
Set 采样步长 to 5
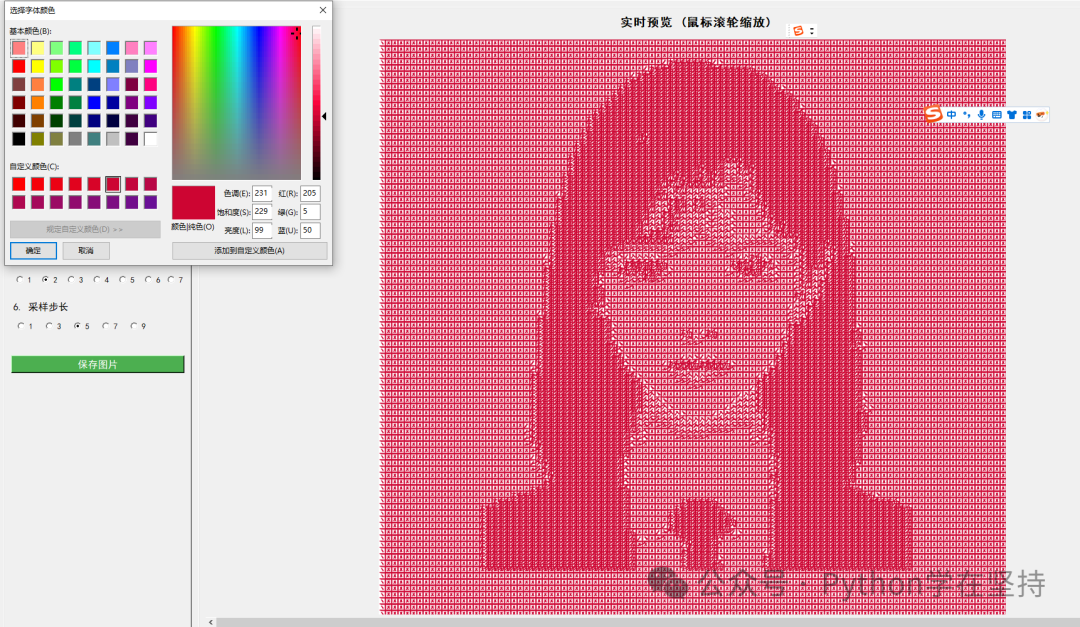coord(77,325)
